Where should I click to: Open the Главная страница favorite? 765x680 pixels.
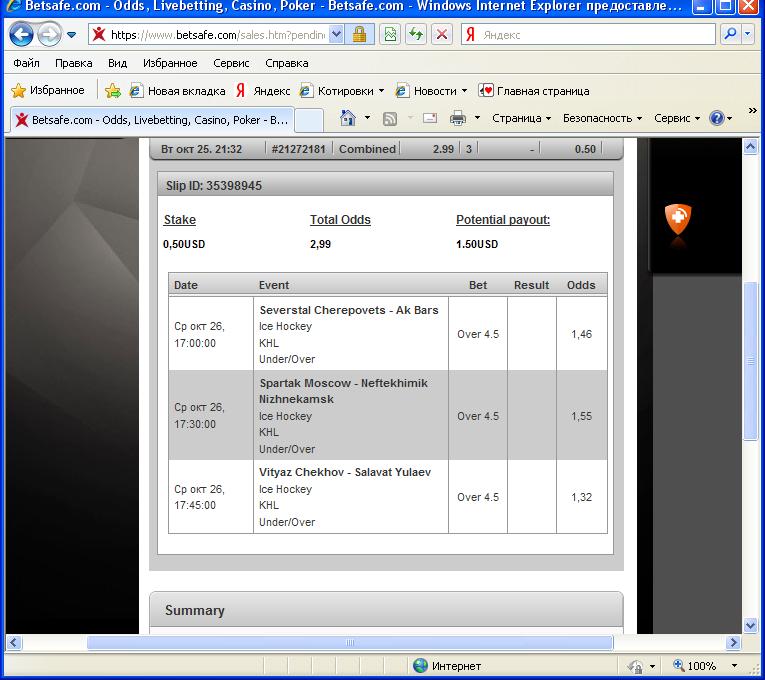534,91
